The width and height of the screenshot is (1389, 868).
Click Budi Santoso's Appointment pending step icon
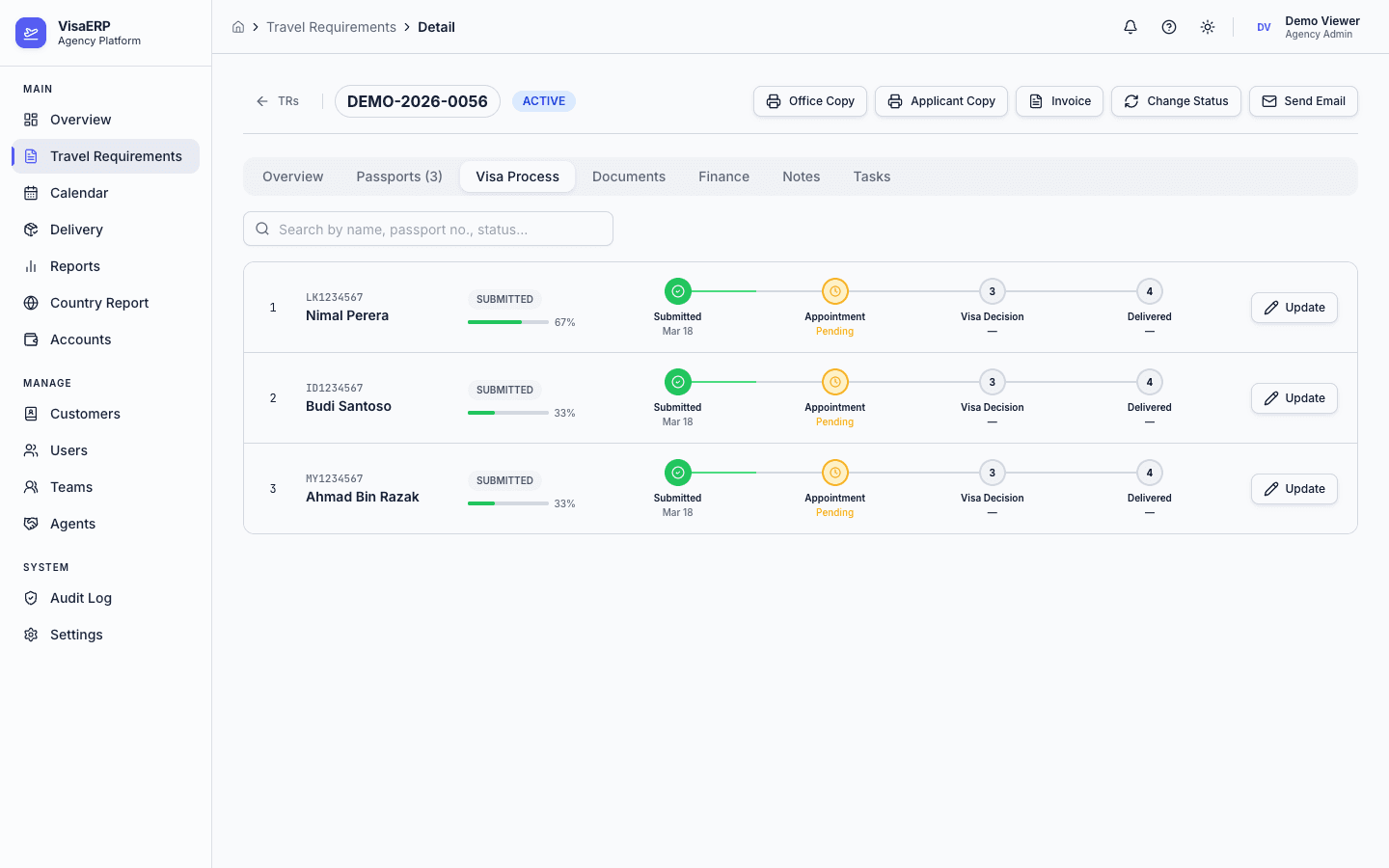point(835,382)
